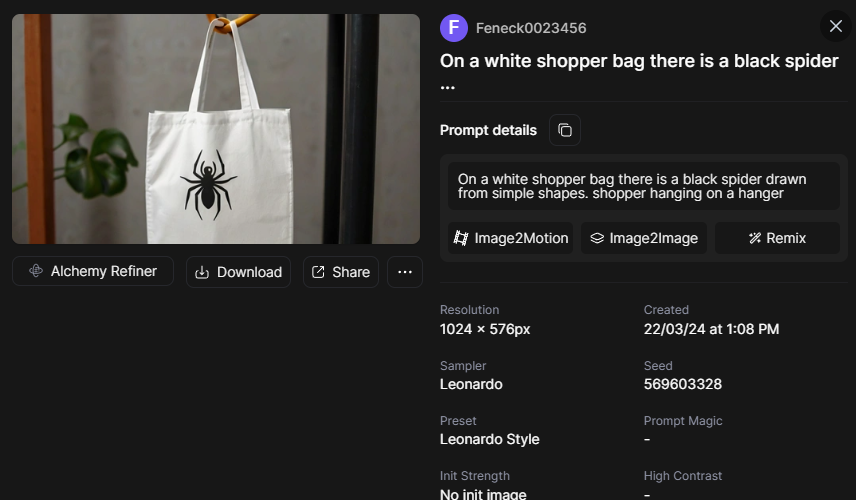Click the created date 22/03/24
This screenshot has width=856, height=500.
711,329
